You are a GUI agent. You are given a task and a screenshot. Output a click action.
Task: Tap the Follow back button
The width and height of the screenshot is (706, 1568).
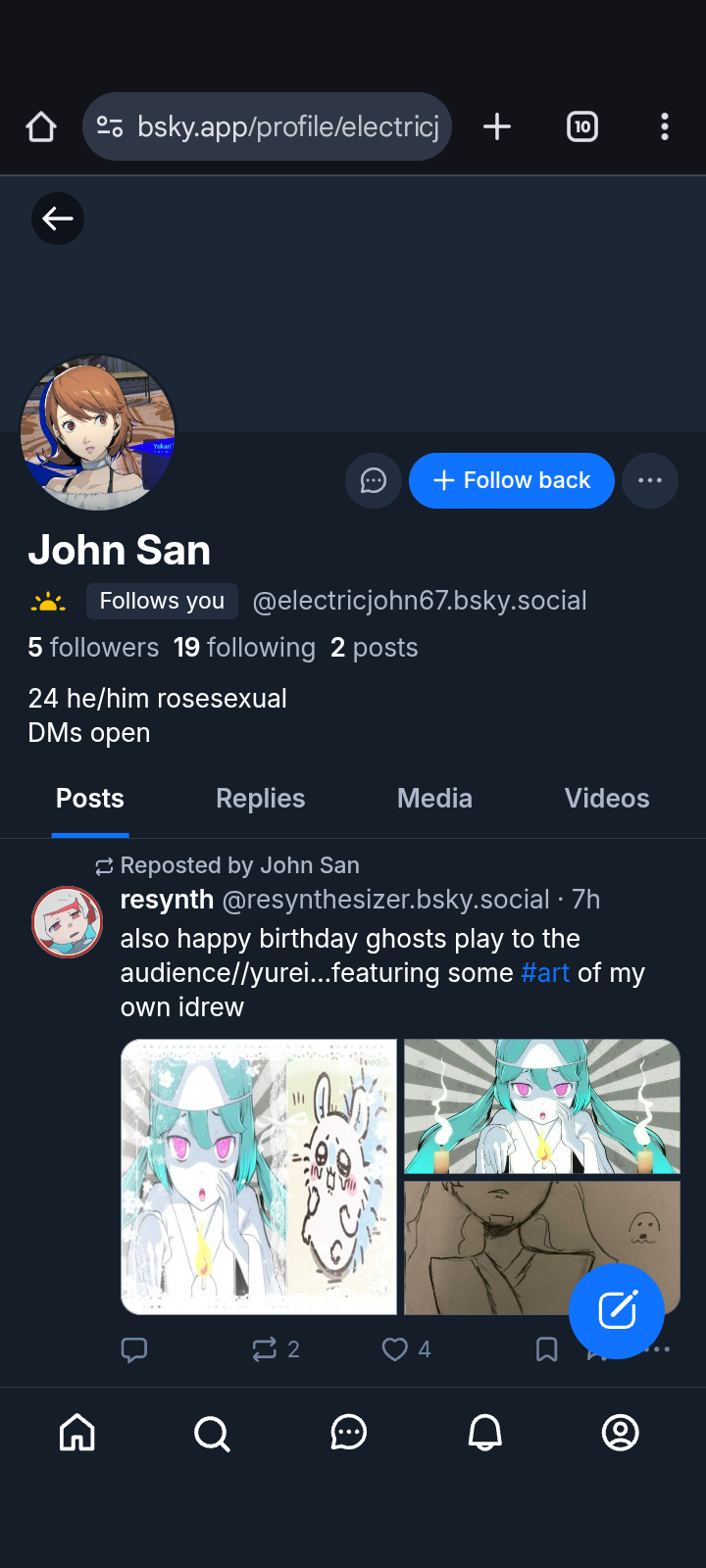(x=512, y=480)
